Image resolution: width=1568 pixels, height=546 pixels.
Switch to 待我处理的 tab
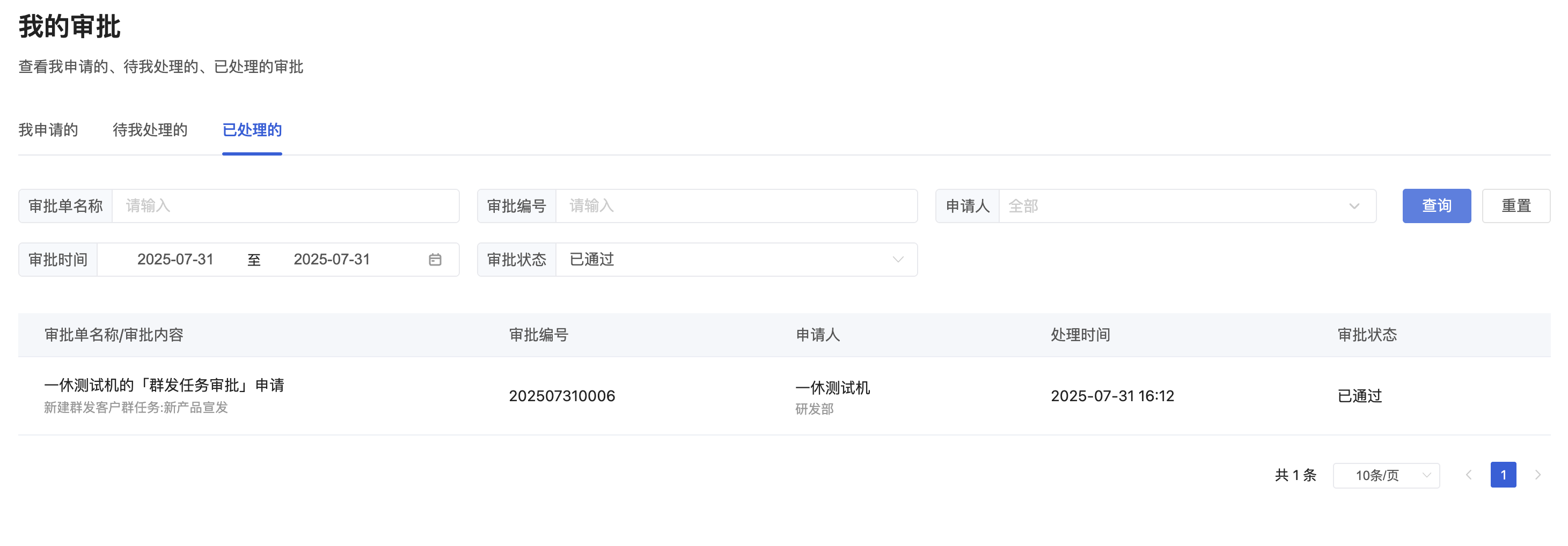[x=150, y=130]
